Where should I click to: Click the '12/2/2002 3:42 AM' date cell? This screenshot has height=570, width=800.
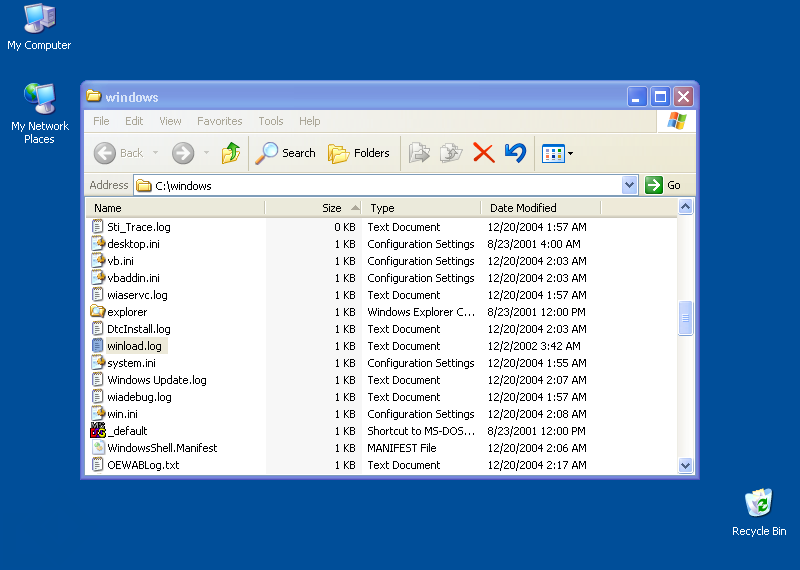point(534,346)
